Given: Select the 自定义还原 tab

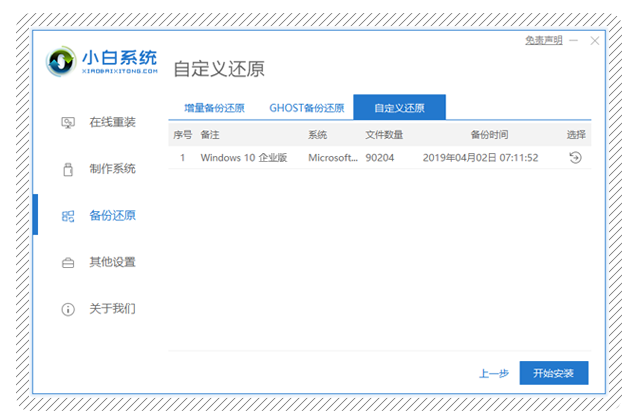Looking at the screenshot, I should (x=399, y=108).
